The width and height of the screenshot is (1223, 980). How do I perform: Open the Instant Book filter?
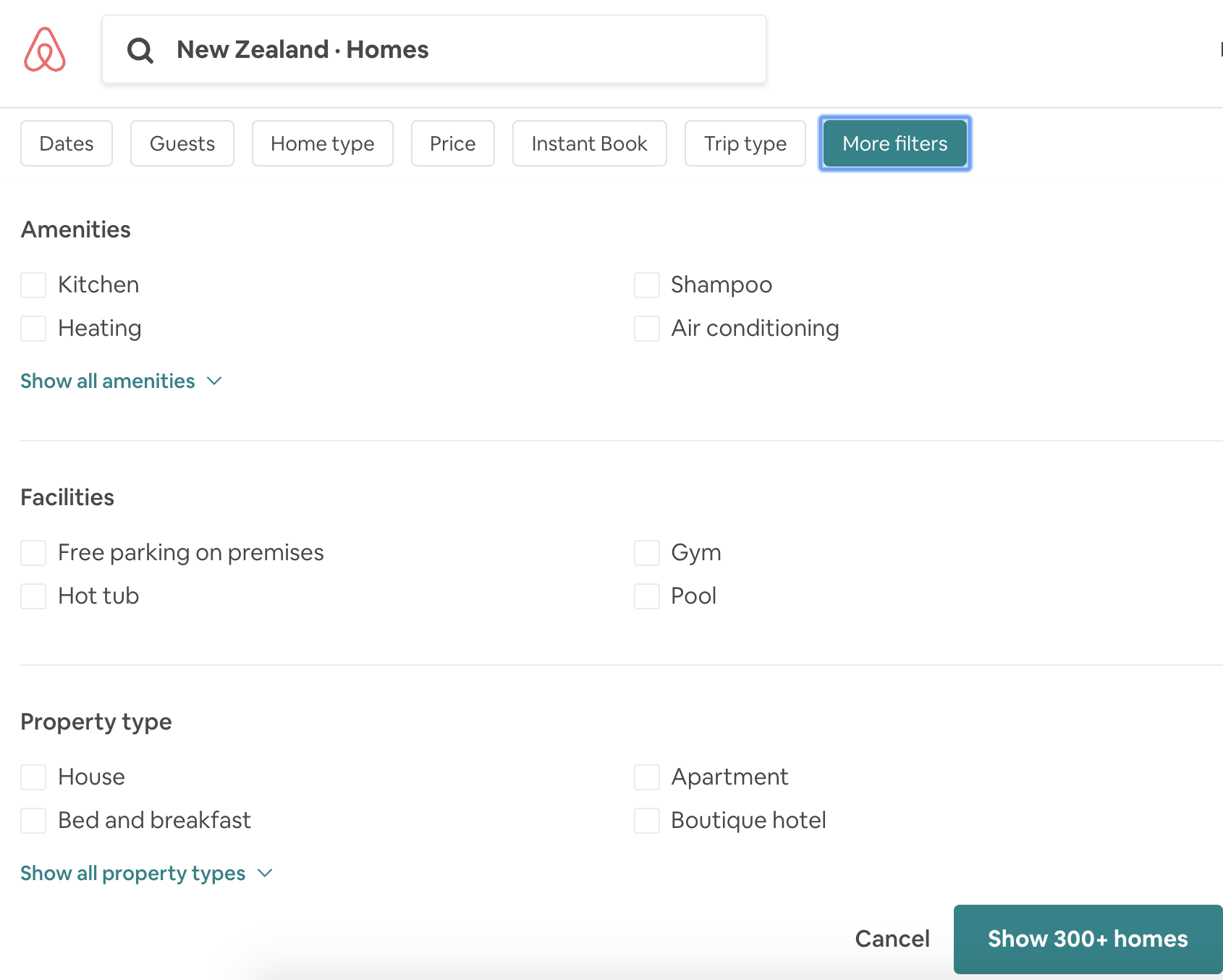pos(589,143)
